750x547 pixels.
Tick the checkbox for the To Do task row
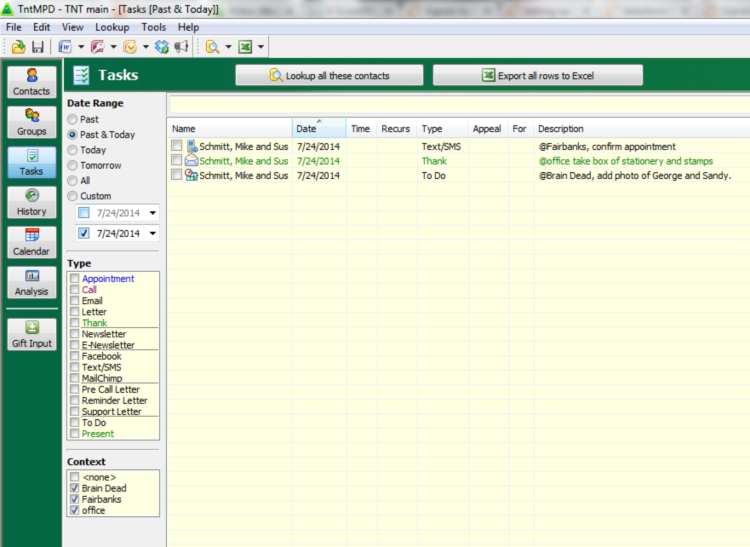pos(176,175)
